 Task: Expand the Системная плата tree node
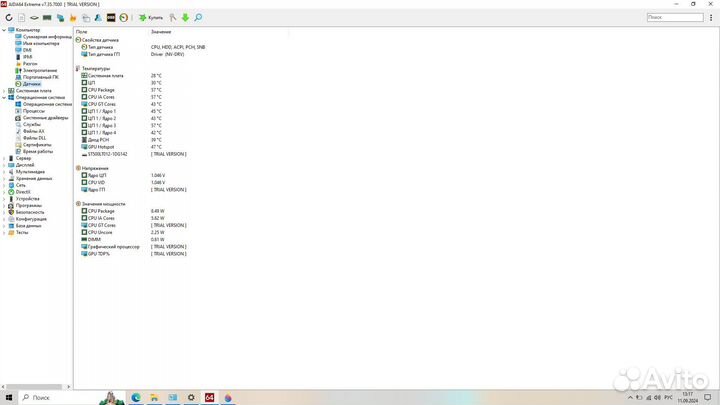click(4, 91)
